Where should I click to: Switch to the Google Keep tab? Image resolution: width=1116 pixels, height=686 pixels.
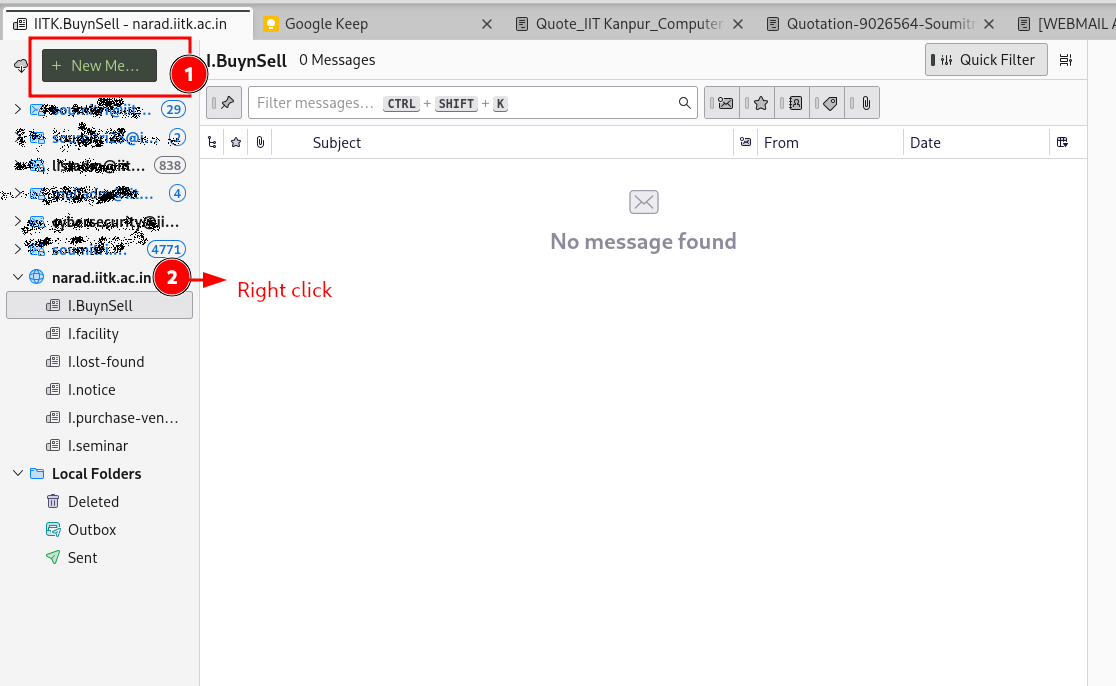coord(326,23)
